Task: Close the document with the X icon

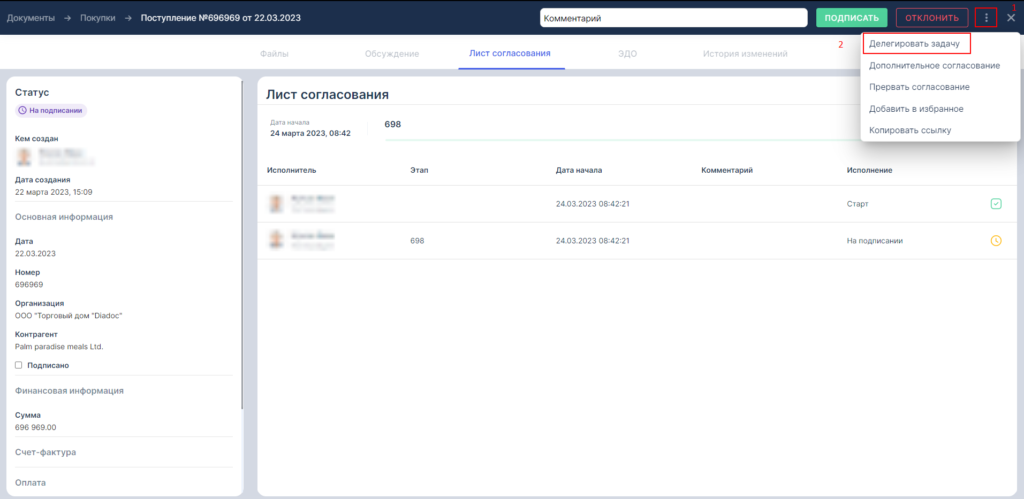Action: point(1011,18)
